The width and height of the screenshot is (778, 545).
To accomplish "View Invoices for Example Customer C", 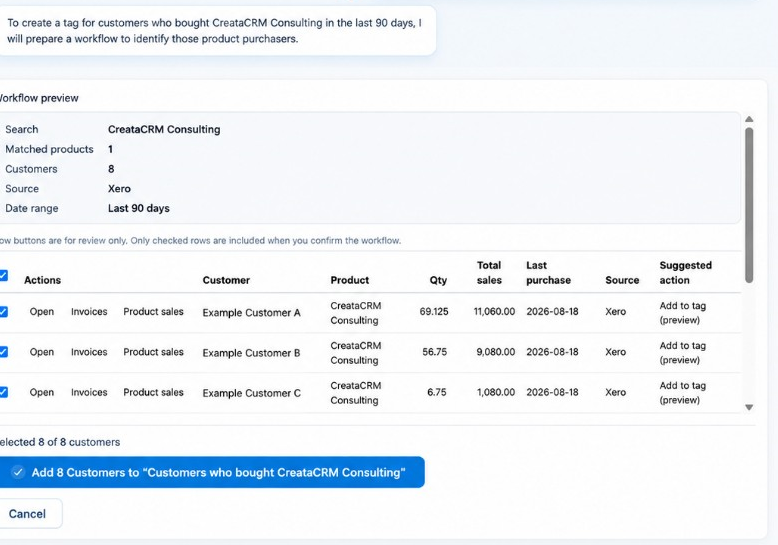I will 89,392.
